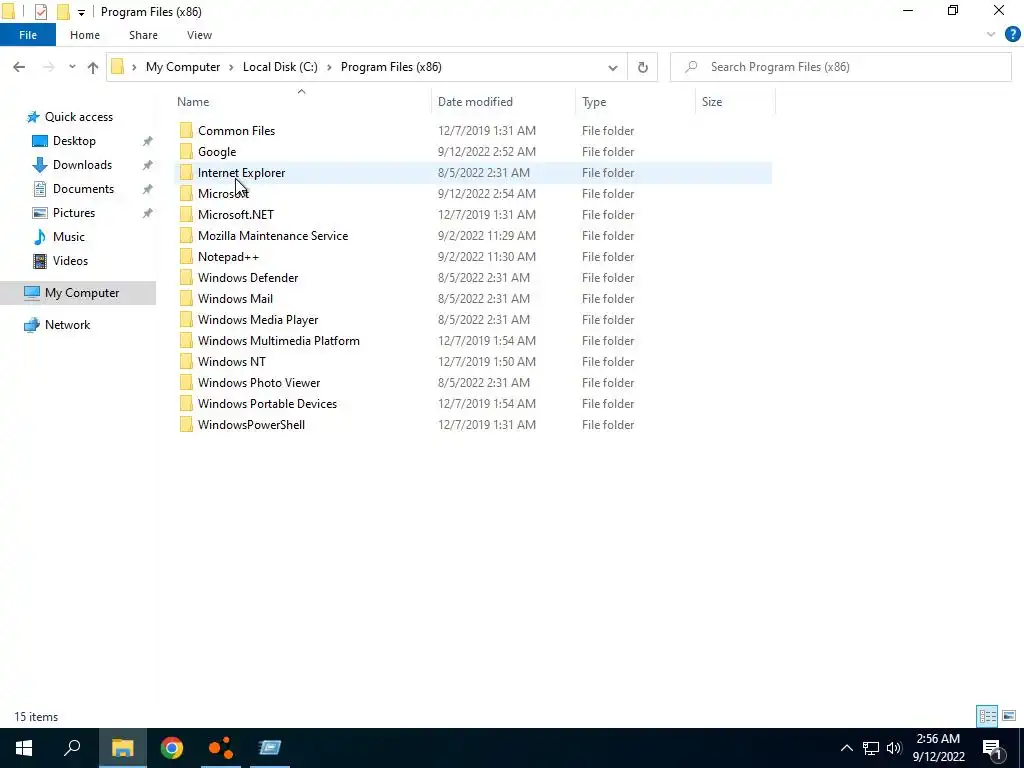This screenshot has height=768, width=1024.
Task: Open the Windows Start menu
Action: click(x=24, y=748)
